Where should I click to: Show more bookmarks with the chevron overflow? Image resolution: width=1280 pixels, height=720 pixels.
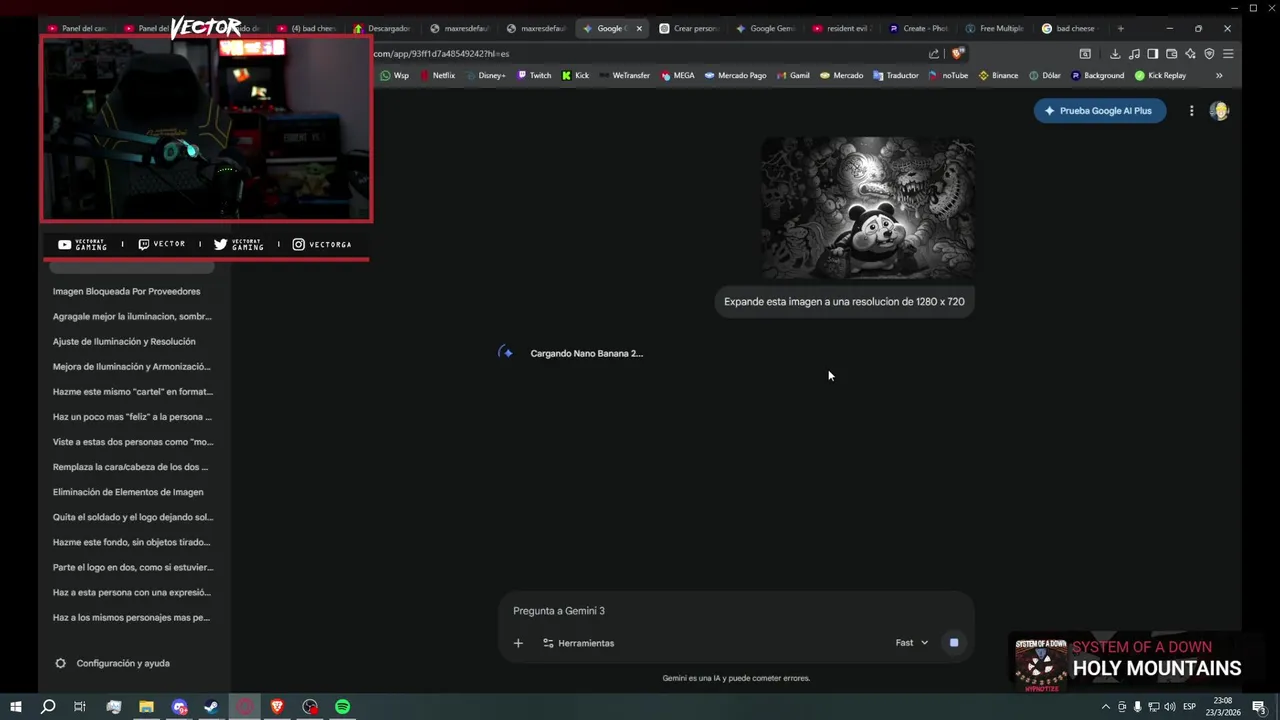(1219, 75)
